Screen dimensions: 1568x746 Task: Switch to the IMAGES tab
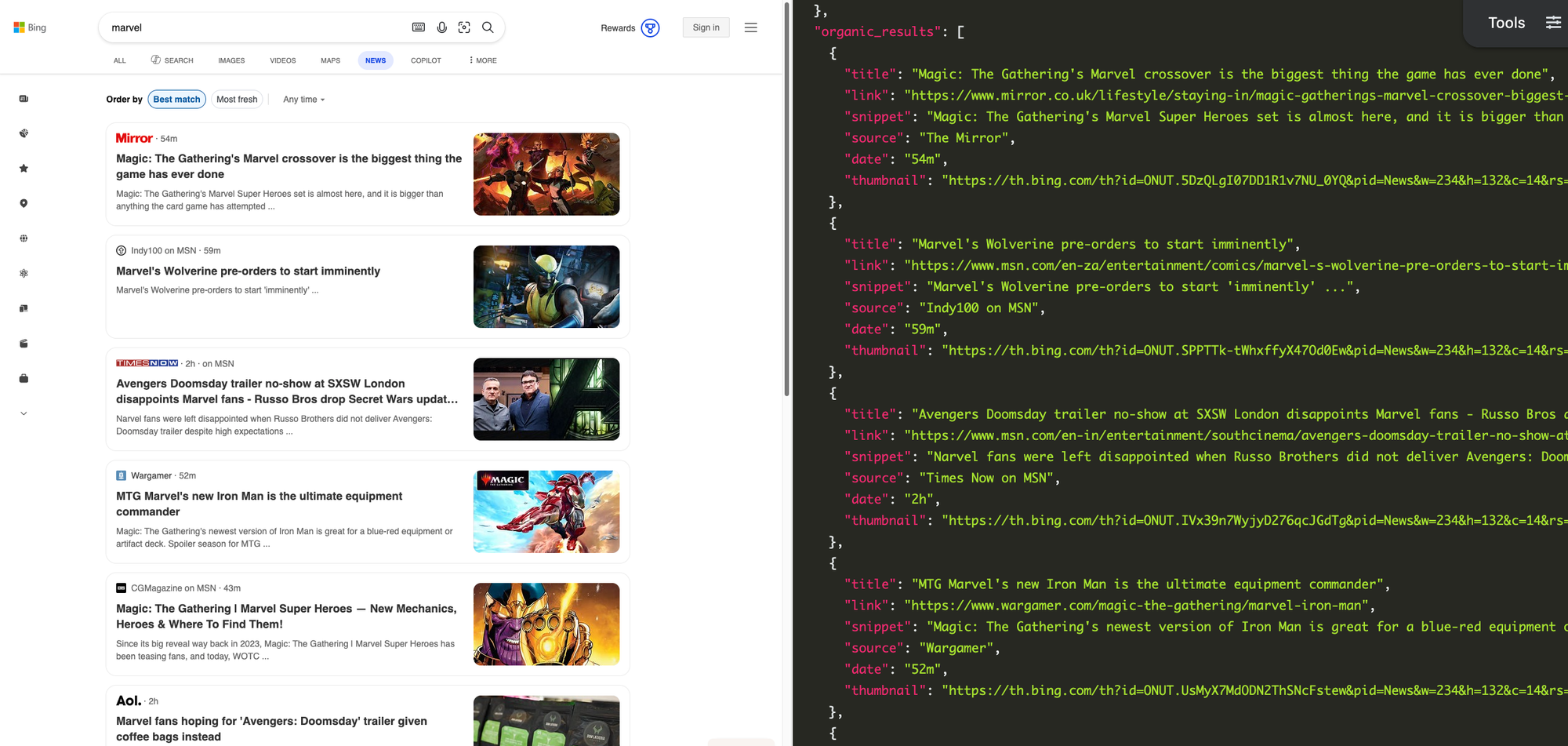[231, 60]
